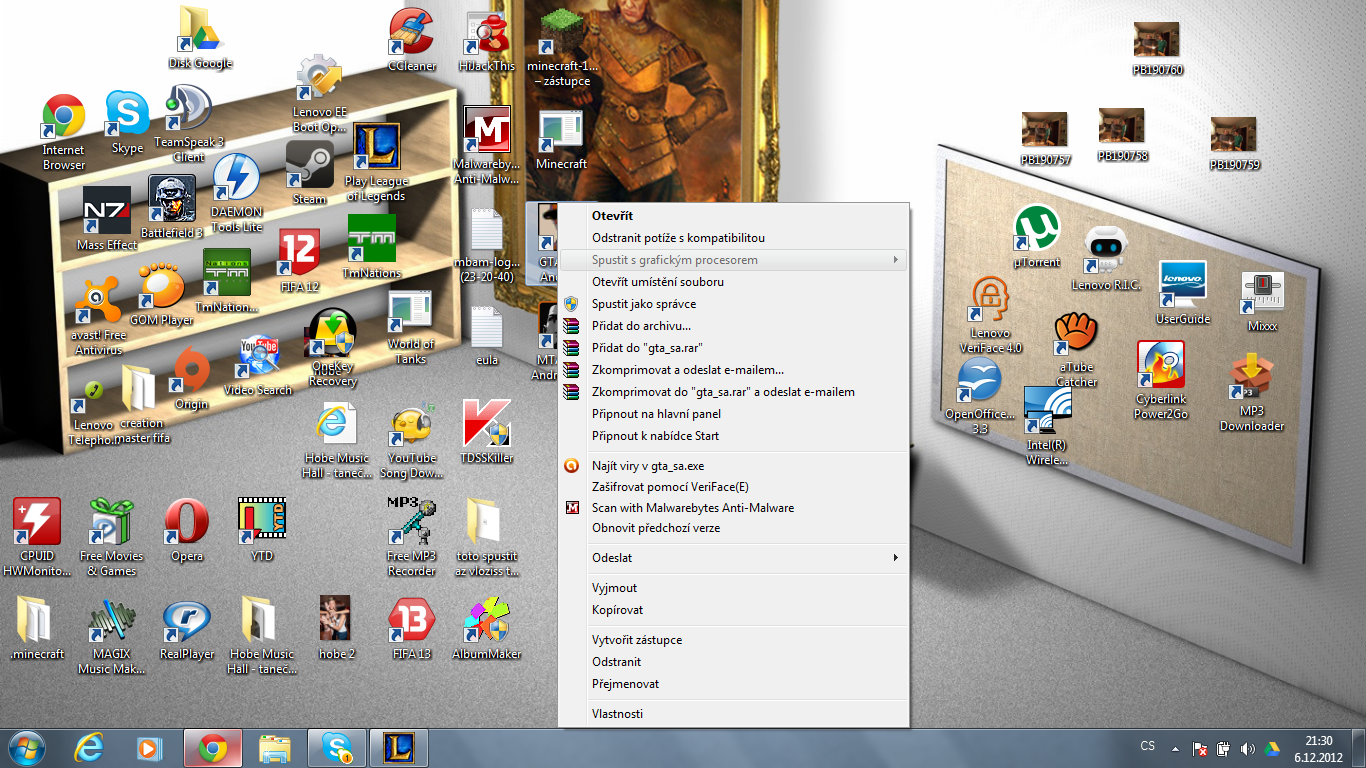Choose Přejmenovat in context menu
The width and height of the screenshot is (1366, 768).
(734, 684)
